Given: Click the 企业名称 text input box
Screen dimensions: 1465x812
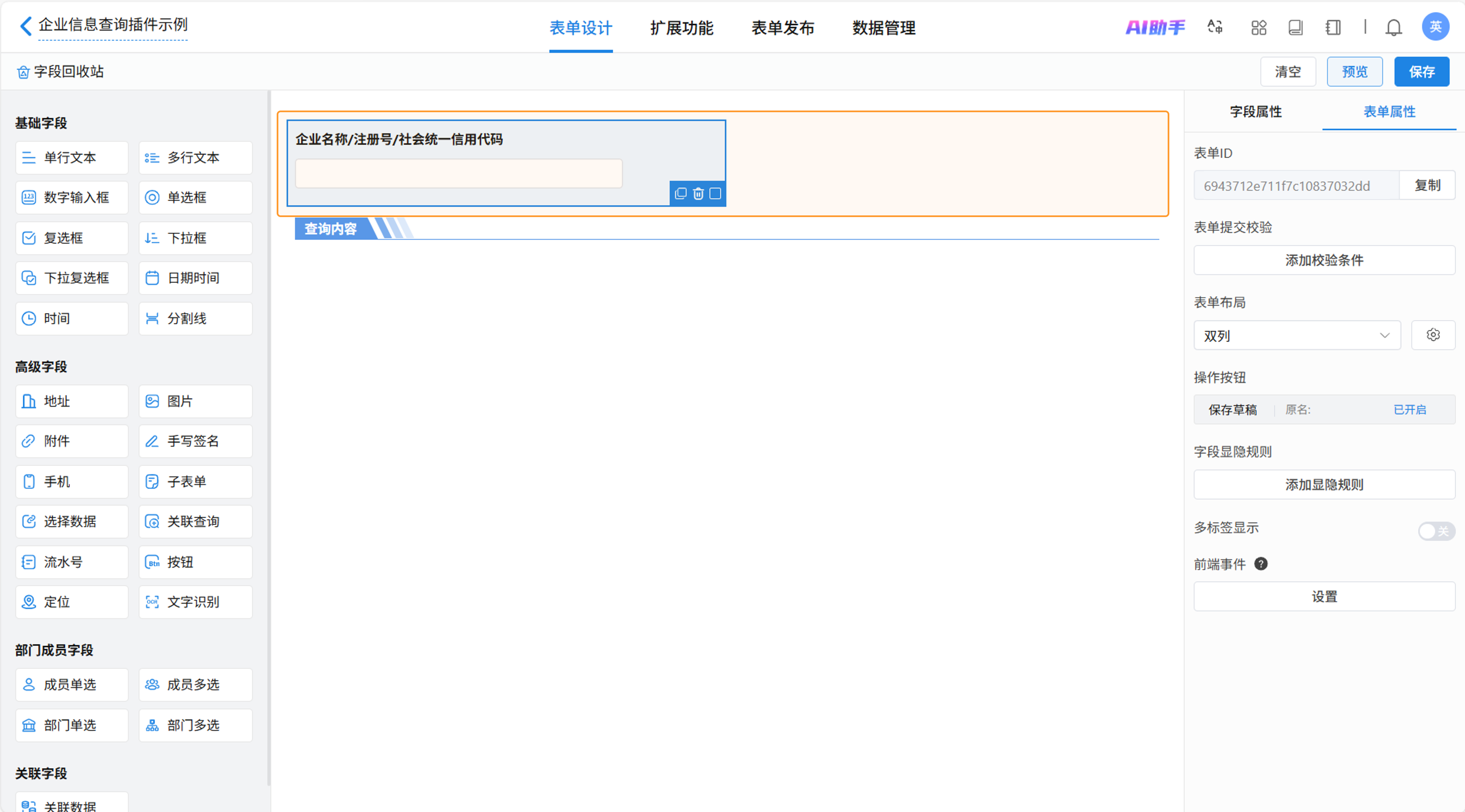Looking at the screenshot, I should click(458, 173).
